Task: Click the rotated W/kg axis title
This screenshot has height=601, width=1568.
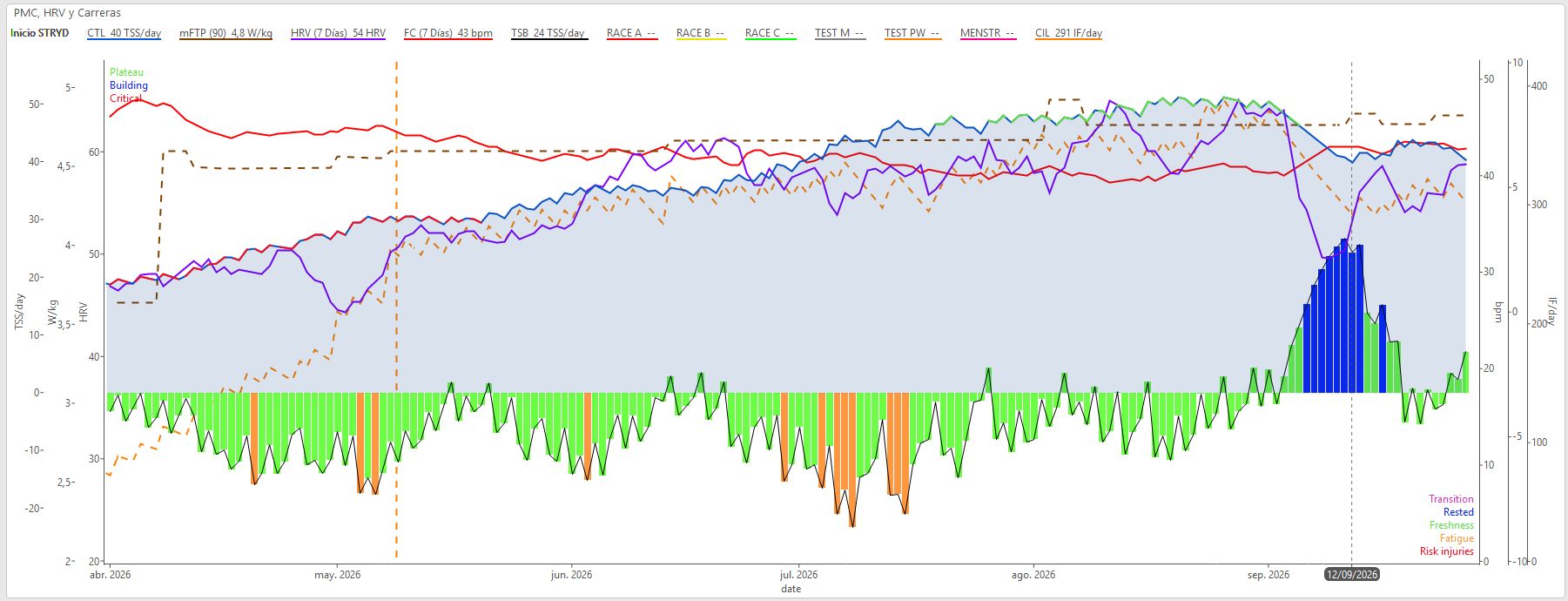Action: click(x=53, y=313)
